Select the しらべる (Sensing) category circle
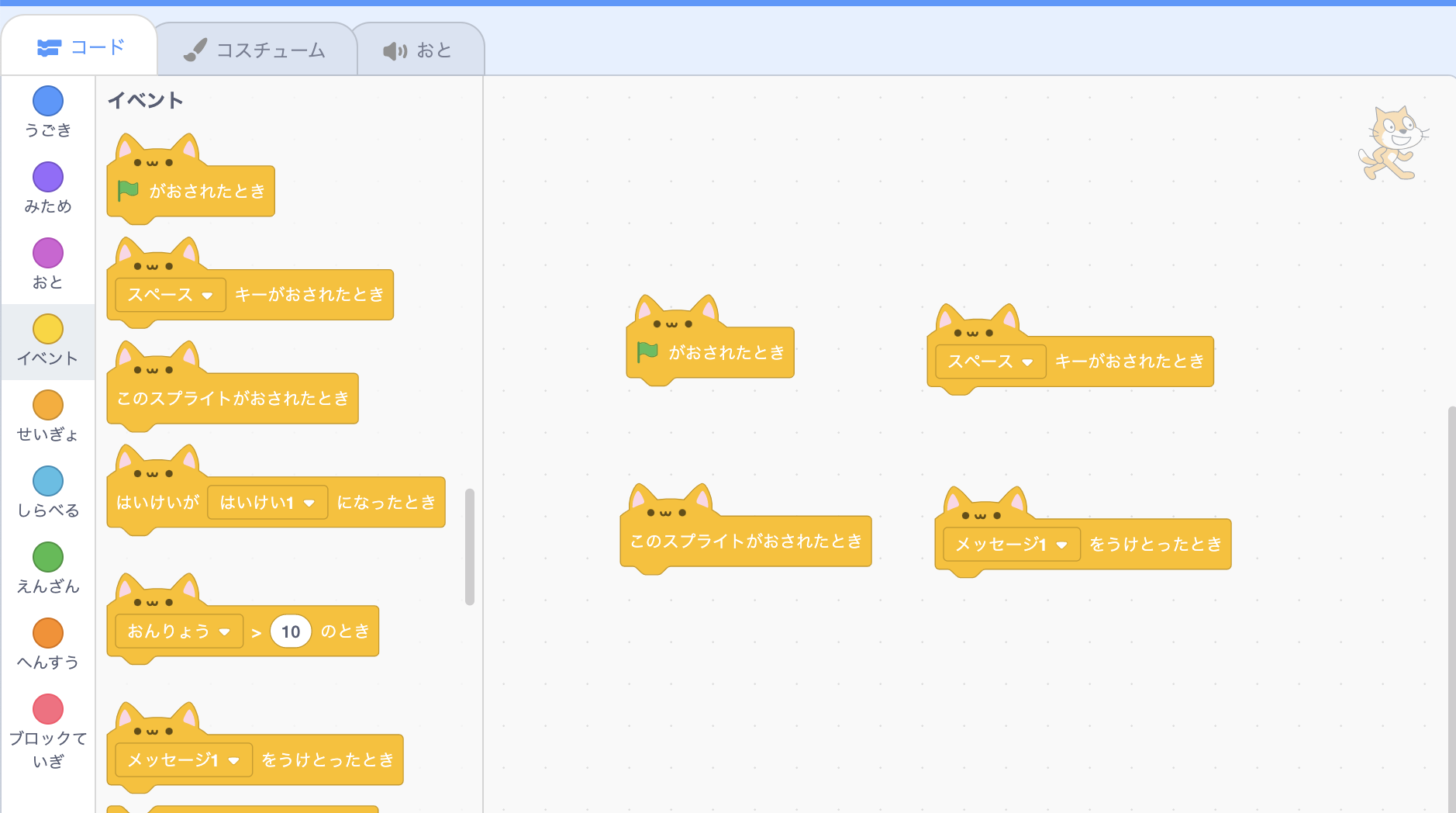This screenshot has height=813, width=1456. tap(48, 481)
